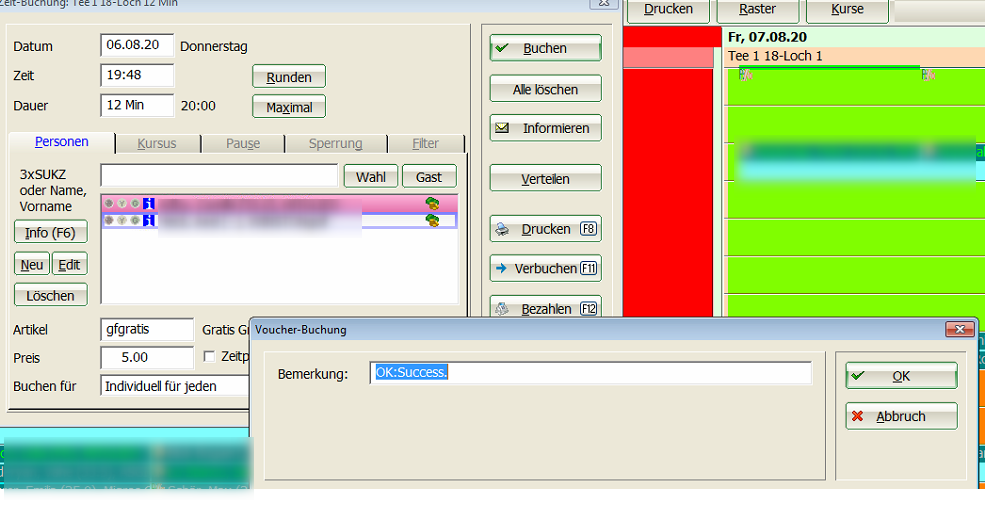Click the Artikel field containing gfgratis
The width and height of the screenshot is (985, 505).
click(147, 329)
